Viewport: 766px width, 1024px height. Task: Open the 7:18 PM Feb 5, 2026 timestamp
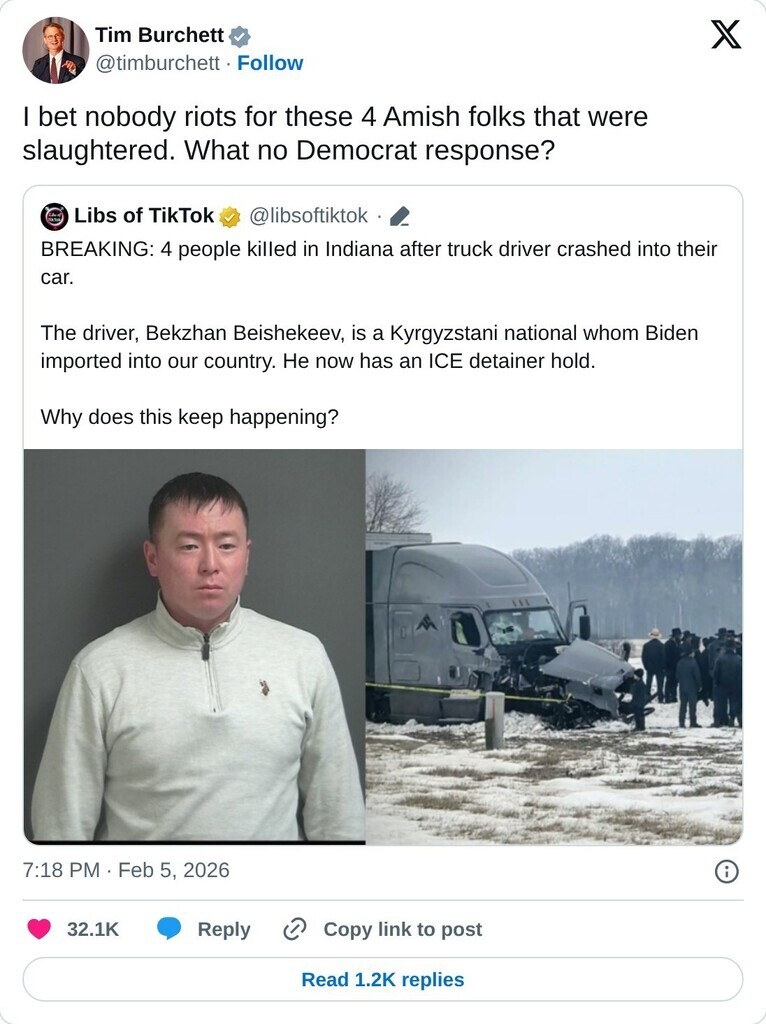click(126, 871)
